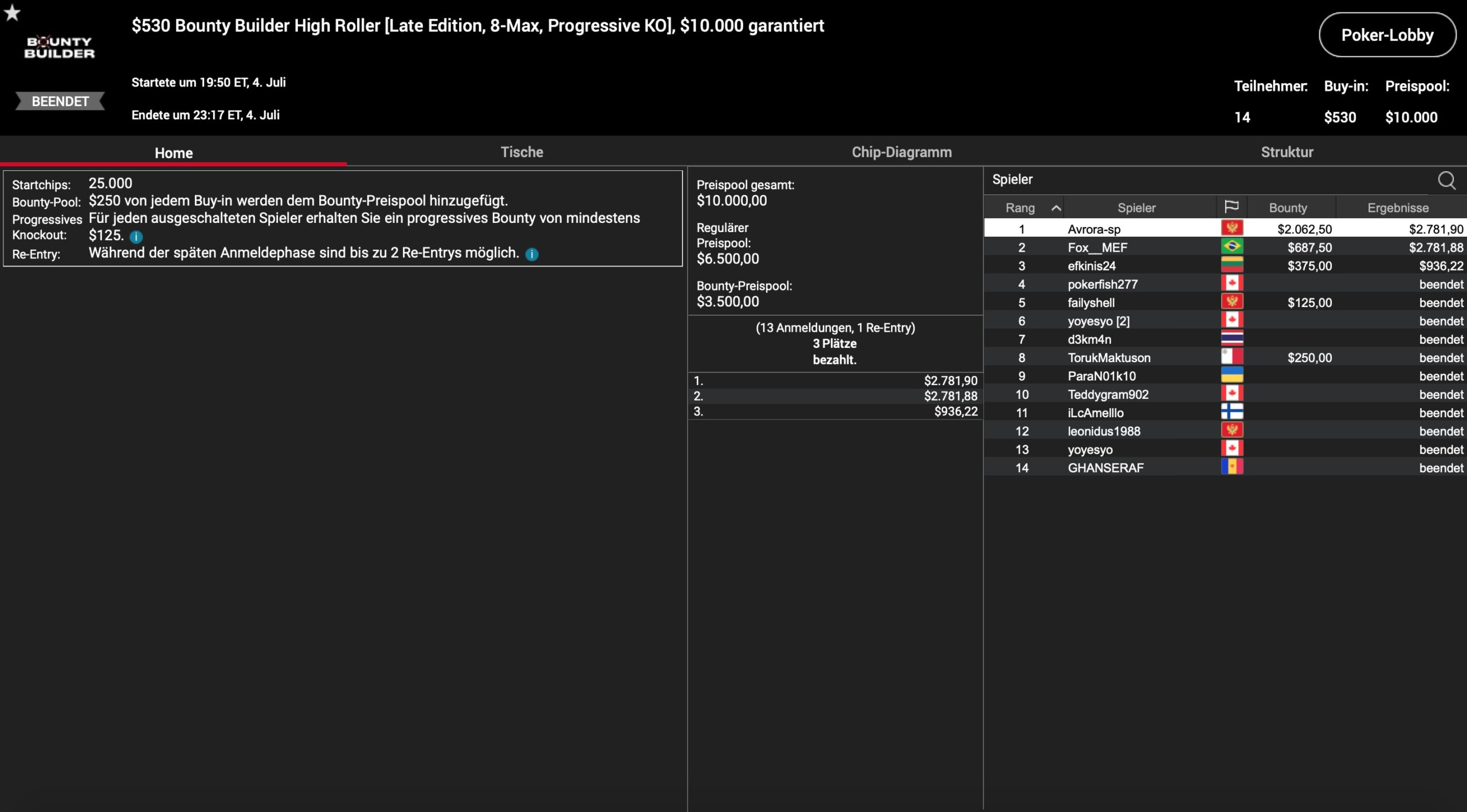1467x812 pixels.
Task: Click the BEENDET status badge
Action: [60, 101]
